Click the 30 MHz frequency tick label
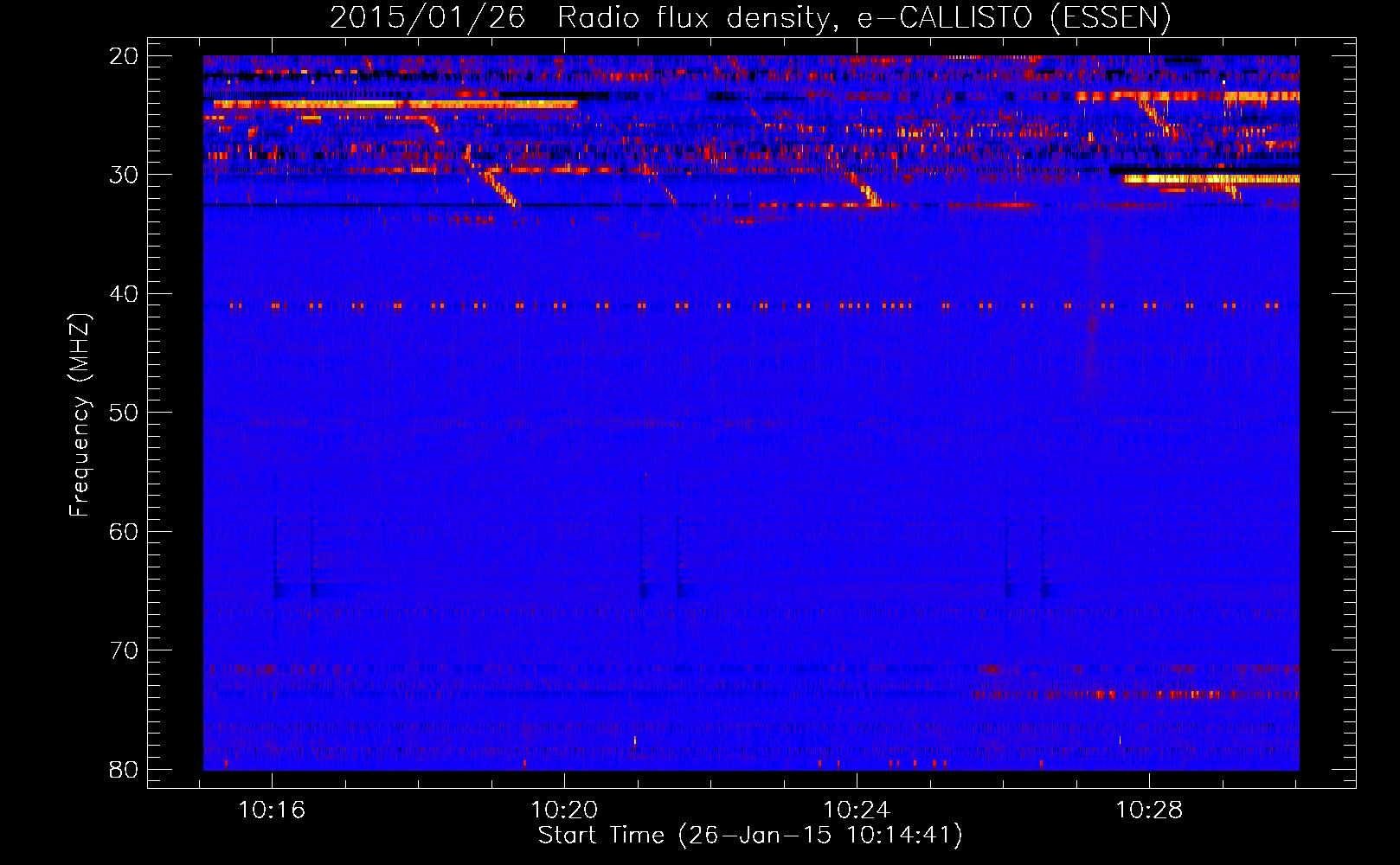This screenshot has height=865, width=1400. (x=124, y=175)
